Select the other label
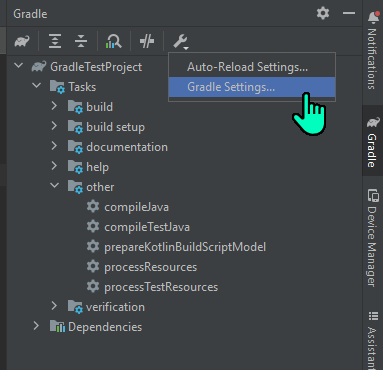The width and height of the screenshot is (383, 370). click(x=100, y=187)
